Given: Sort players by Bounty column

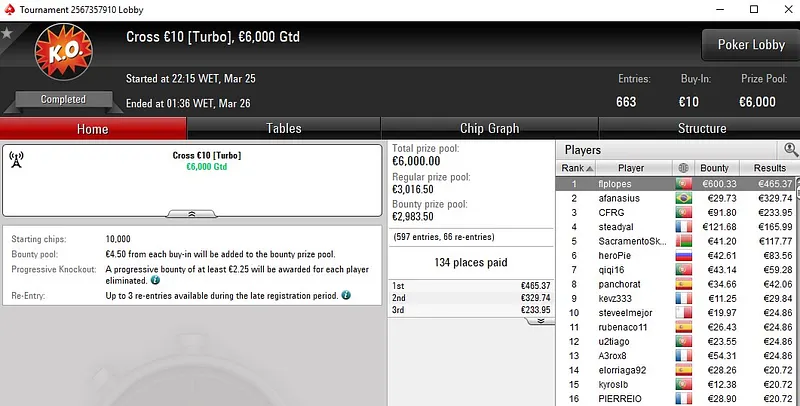Looking at the screenshot, I should click(x=714, y=169).
